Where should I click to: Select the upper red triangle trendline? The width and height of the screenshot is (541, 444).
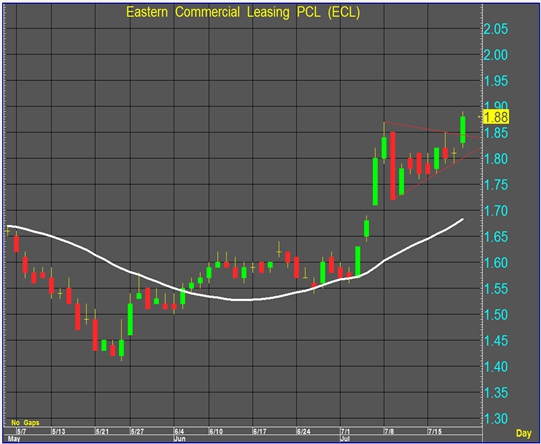(x=432, y=130)
